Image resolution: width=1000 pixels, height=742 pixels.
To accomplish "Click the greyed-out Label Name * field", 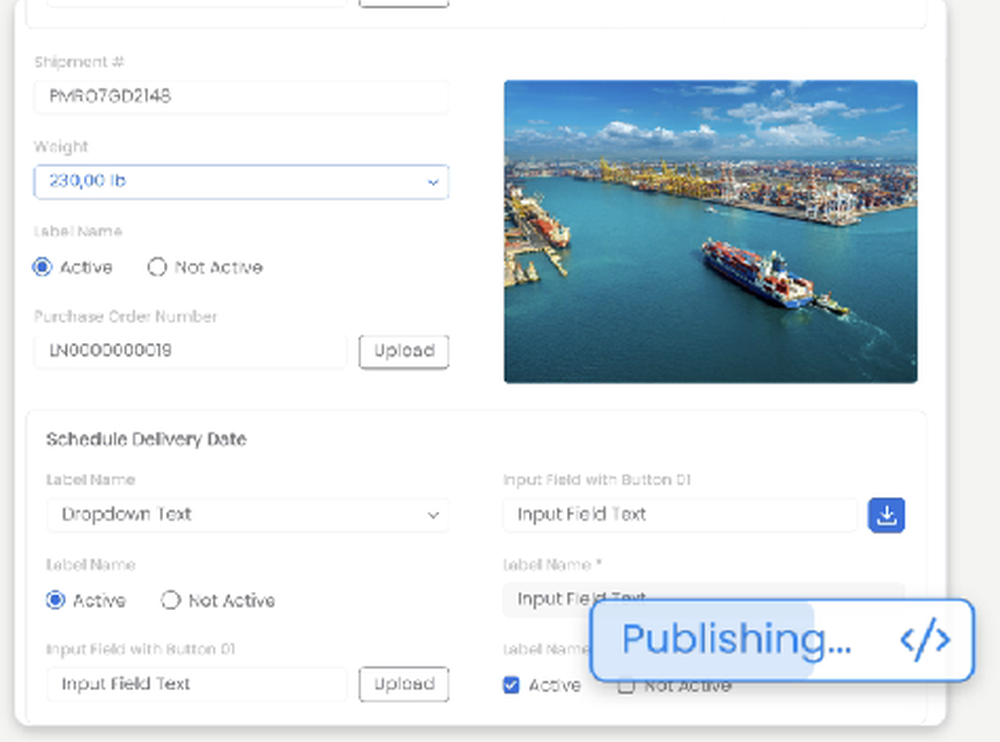I will pos(679,600).
